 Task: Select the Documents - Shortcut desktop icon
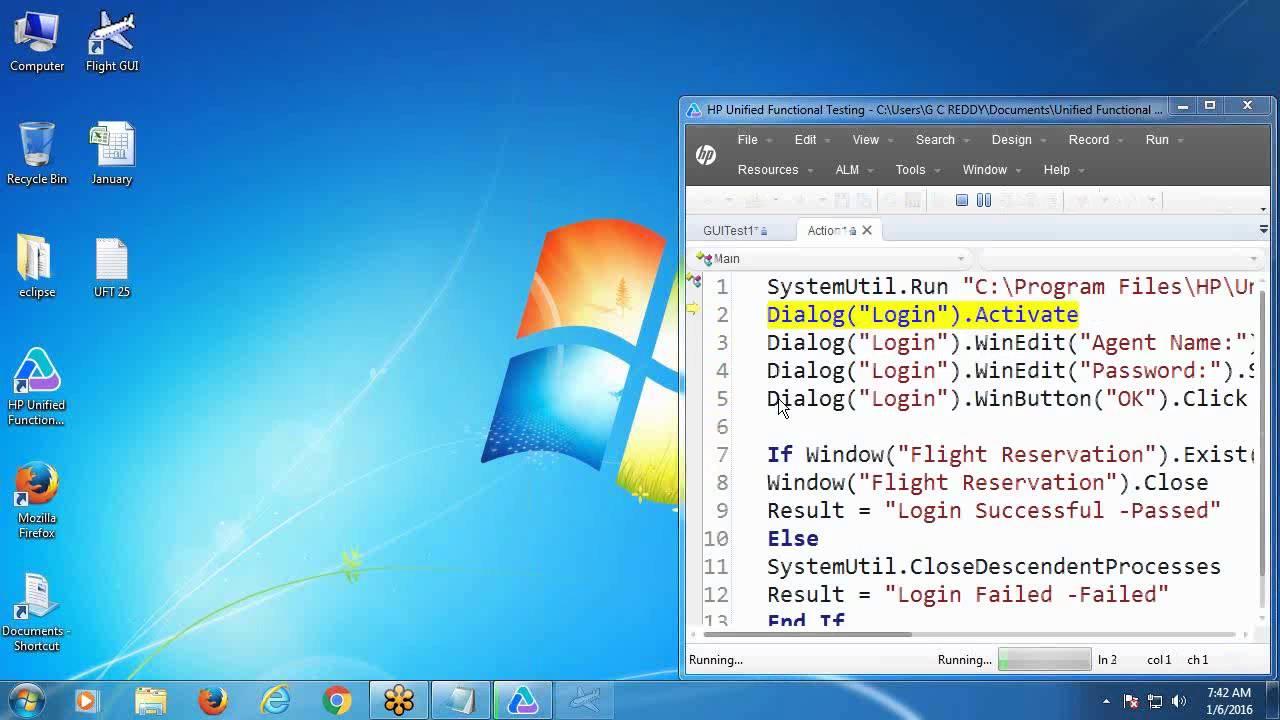pos(37,613)
